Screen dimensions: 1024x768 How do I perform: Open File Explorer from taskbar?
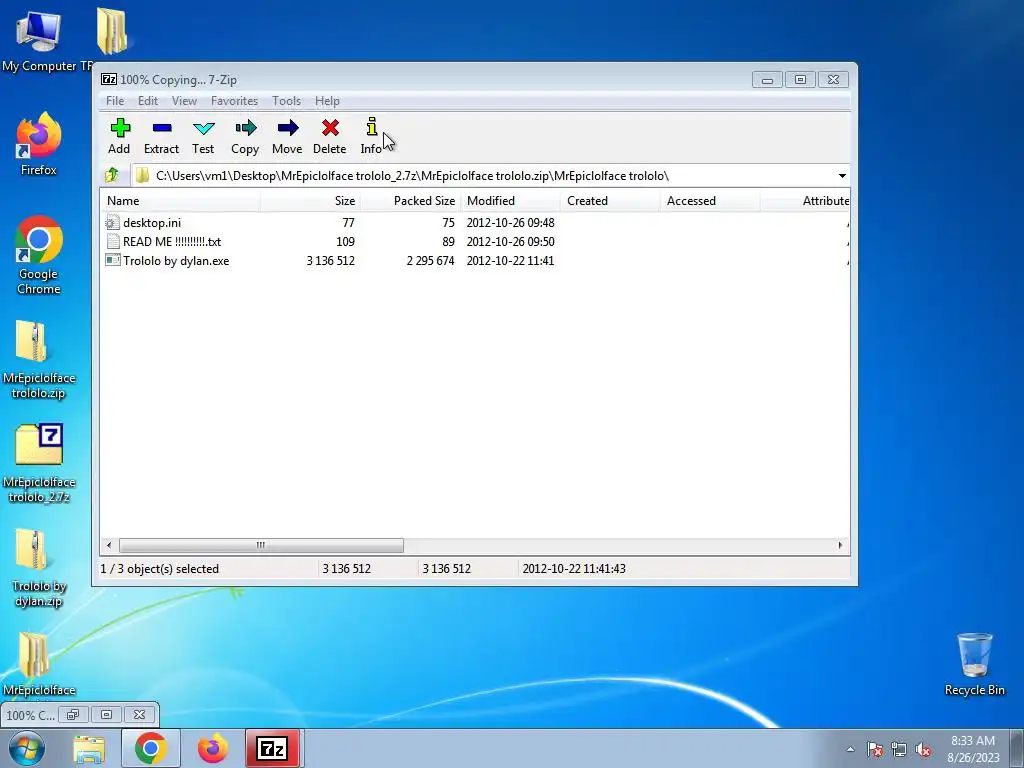89,748
